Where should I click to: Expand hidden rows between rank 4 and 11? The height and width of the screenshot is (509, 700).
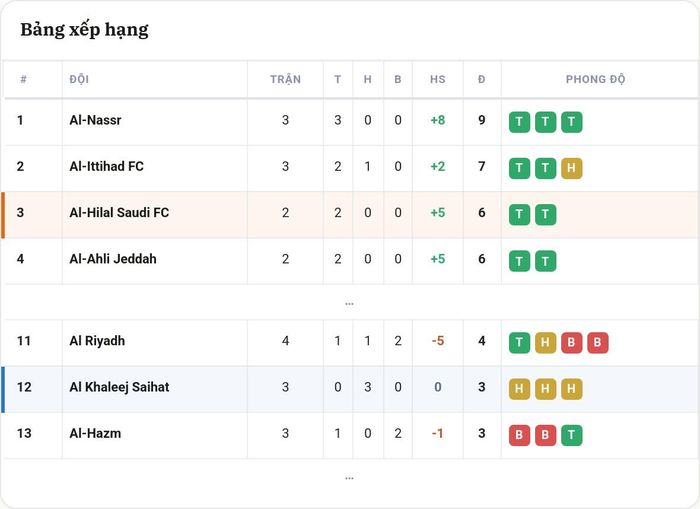[x=350, y=304]
